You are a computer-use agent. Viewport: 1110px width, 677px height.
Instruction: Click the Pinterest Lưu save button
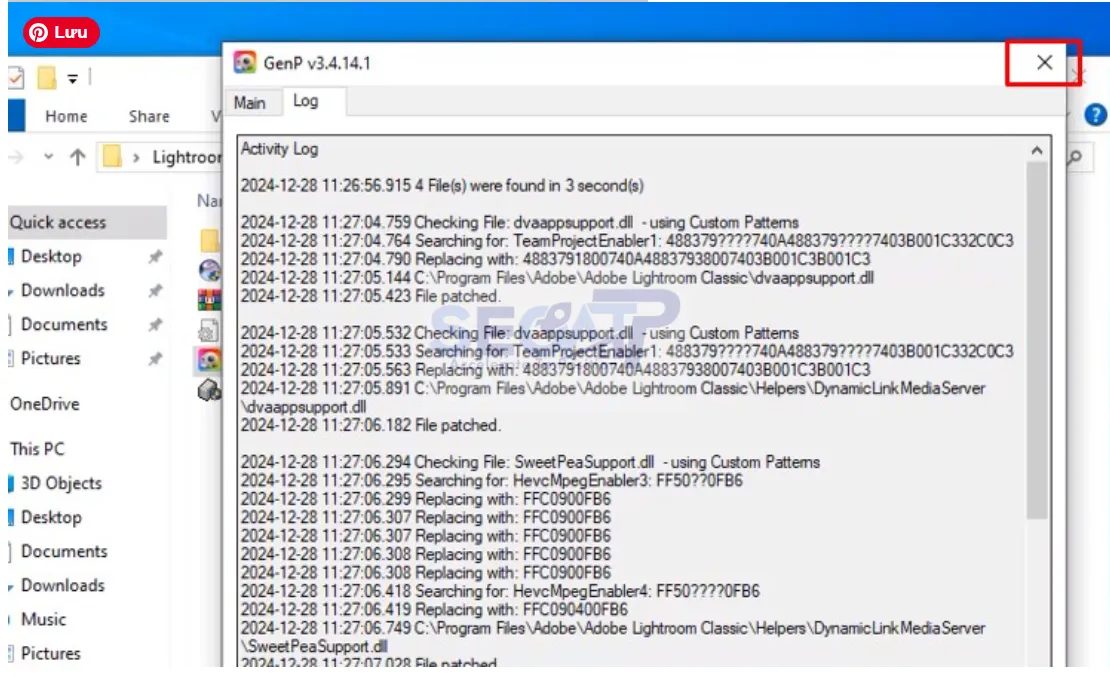click(x=61, y=32)
